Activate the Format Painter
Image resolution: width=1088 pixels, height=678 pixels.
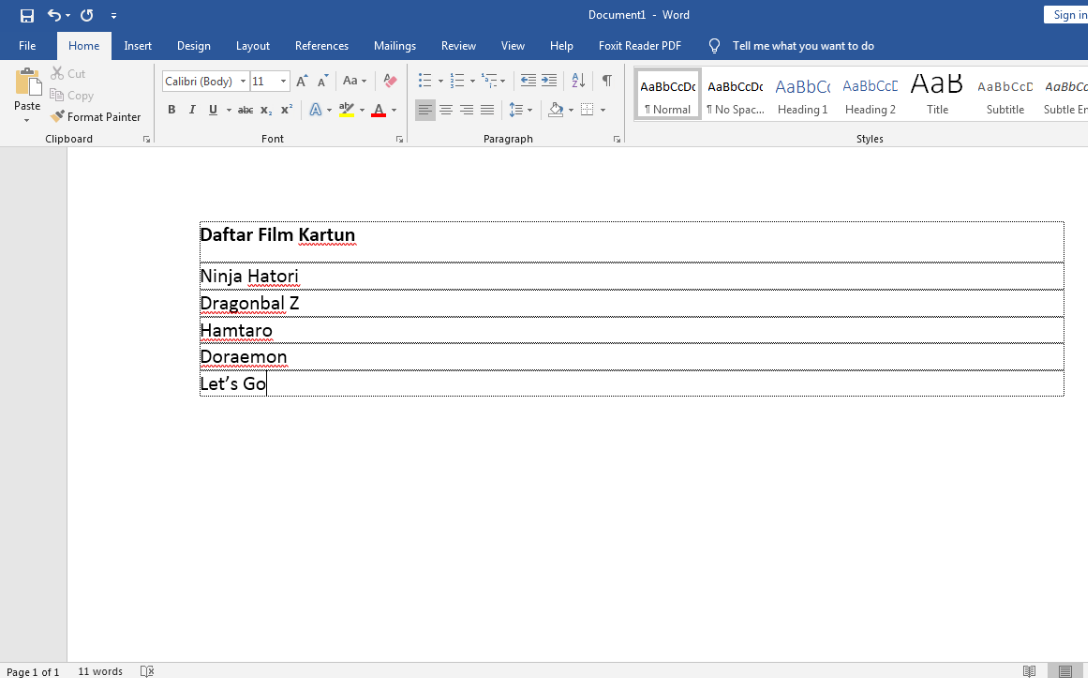pyautogui.click(x=96, y=116)
